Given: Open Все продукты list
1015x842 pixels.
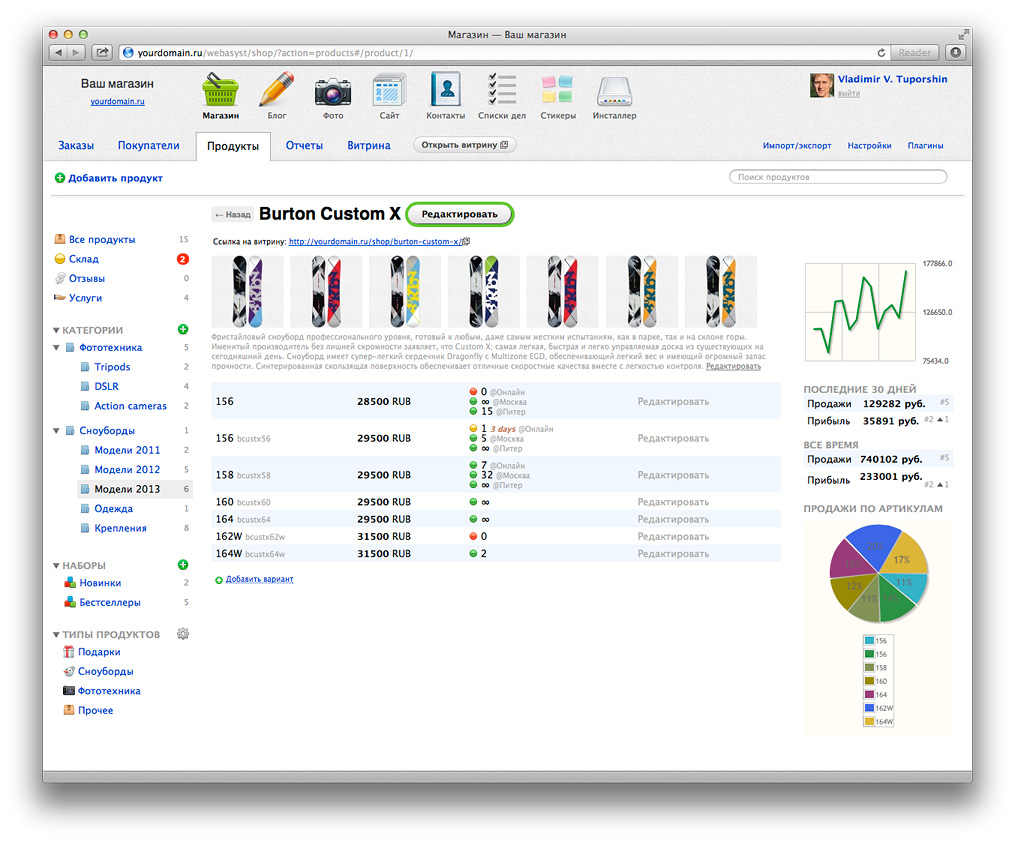Looking at the screenshot, I should point(102,239).
